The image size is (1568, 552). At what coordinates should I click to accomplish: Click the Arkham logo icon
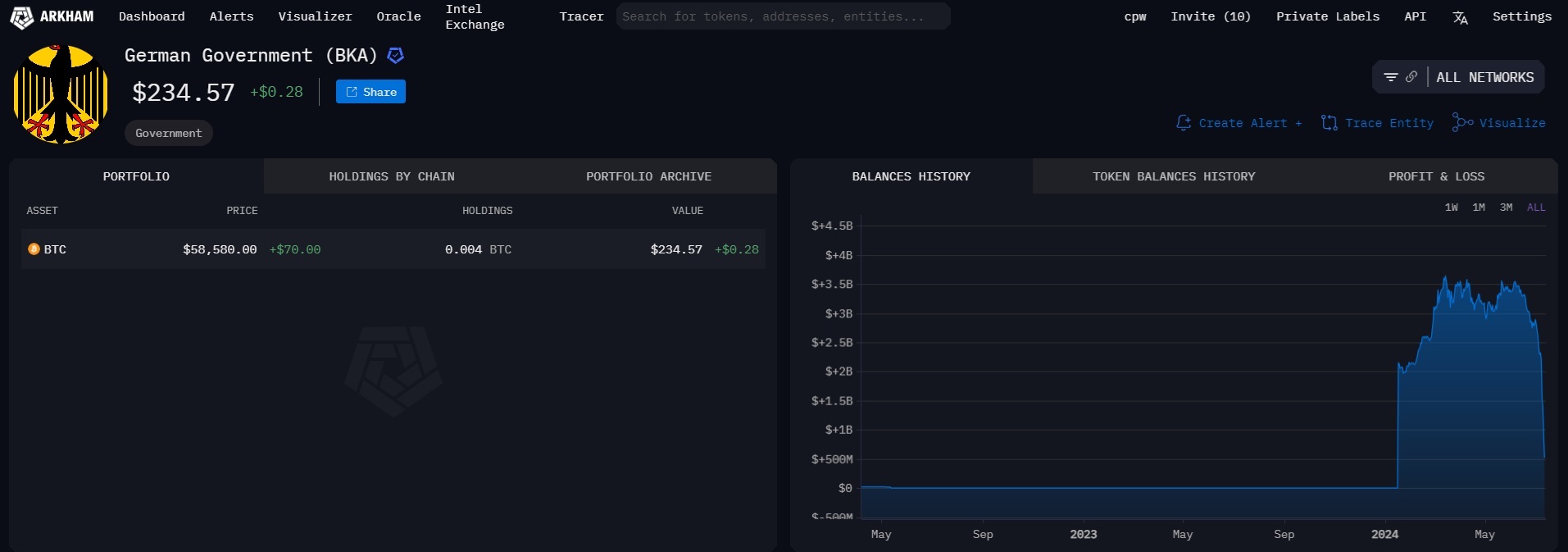point(21,17)
